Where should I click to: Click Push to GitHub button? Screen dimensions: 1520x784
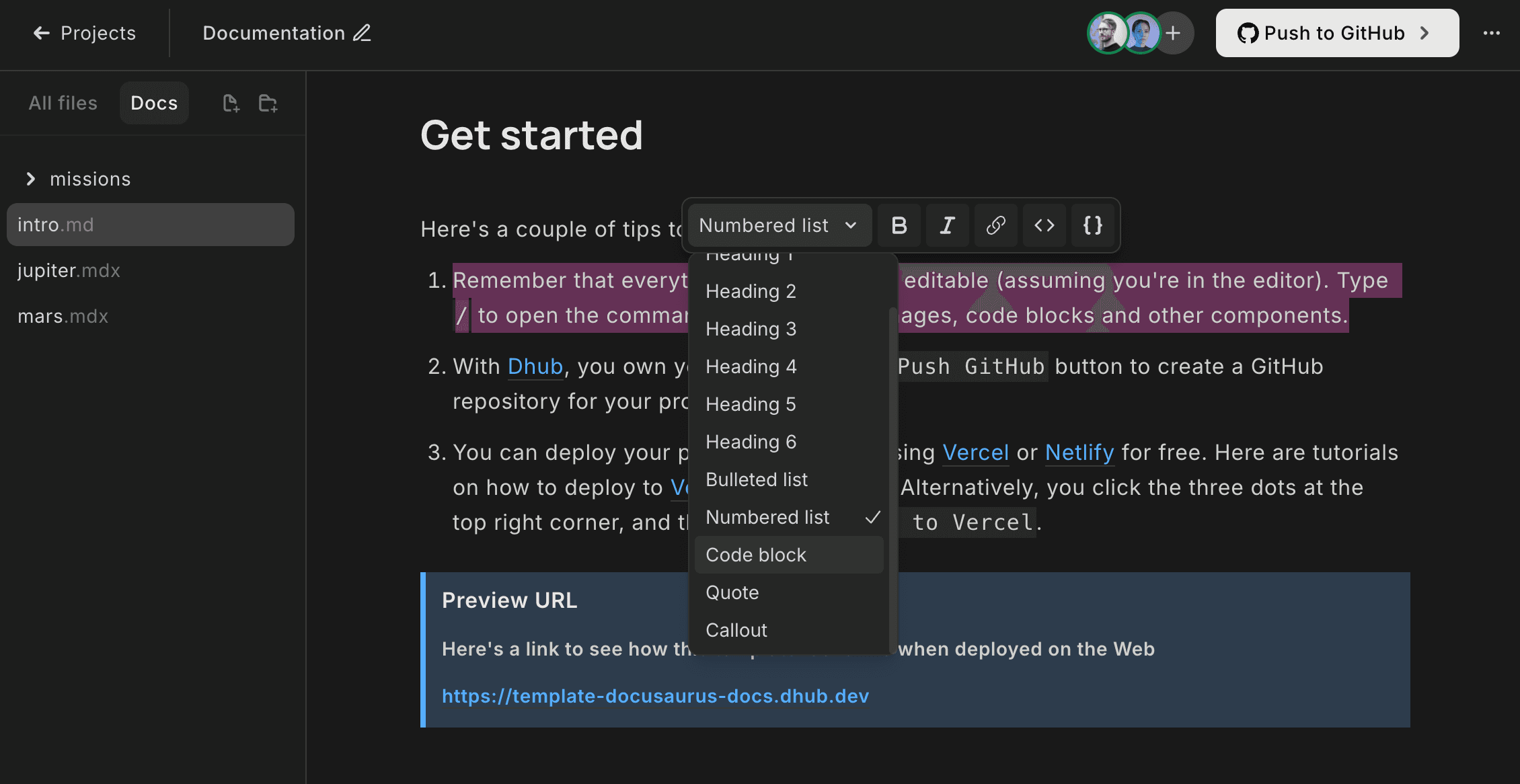coord(1336,33)
